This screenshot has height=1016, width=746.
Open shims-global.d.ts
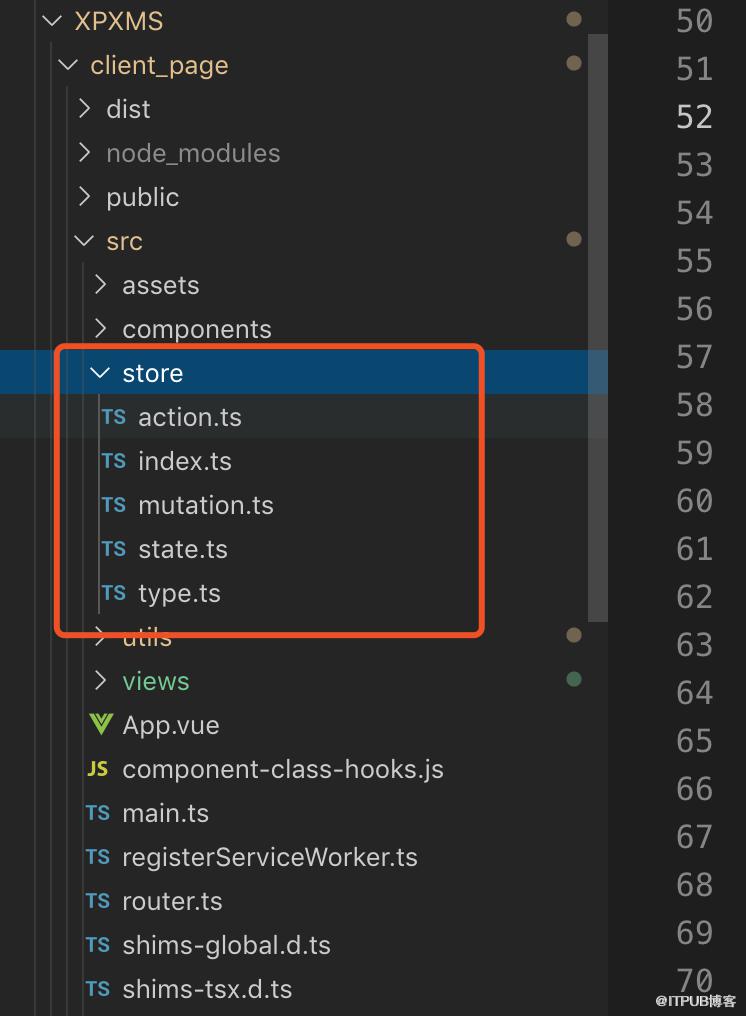coord(227,945)
